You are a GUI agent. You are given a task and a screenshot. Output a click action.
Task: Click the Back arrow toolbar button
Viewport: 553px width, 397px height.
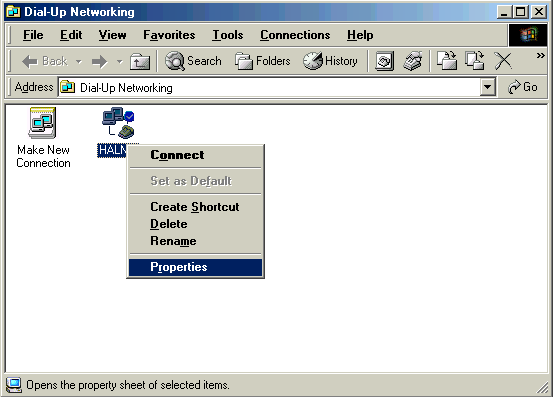pyautogui.click(x=44, y=61)
